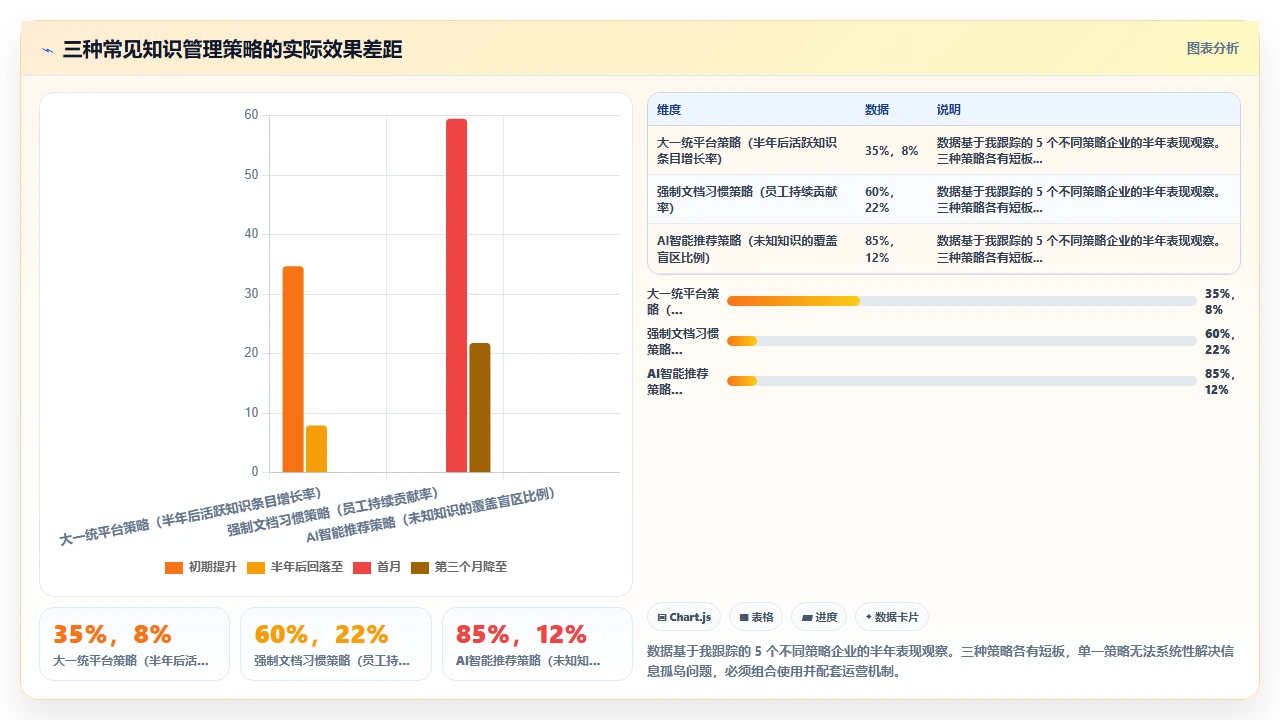1280x720 pixels.
Task: Click the yellow 半年后回落至 legend swatch
Action: click(x=256, y=567)
